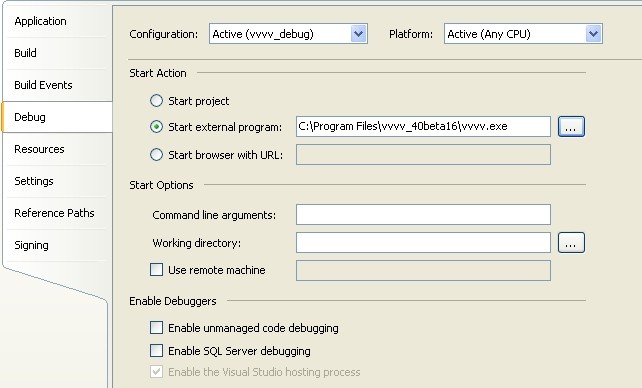Browse for working directory
The width and height of the screenshot is (642, 388).
(571, 243)
